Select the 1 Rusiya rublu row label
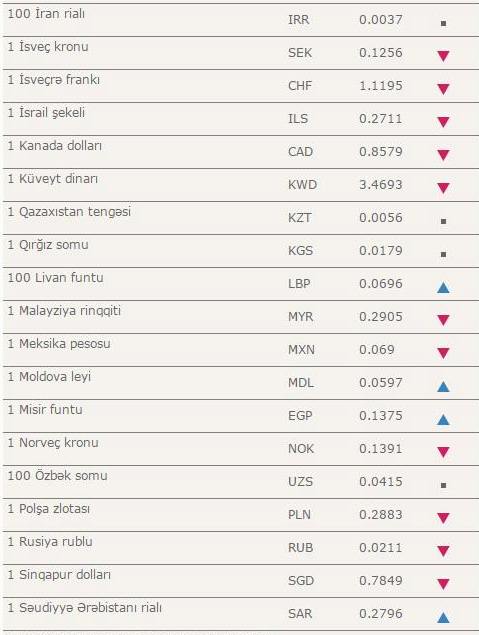 point(50,542)
